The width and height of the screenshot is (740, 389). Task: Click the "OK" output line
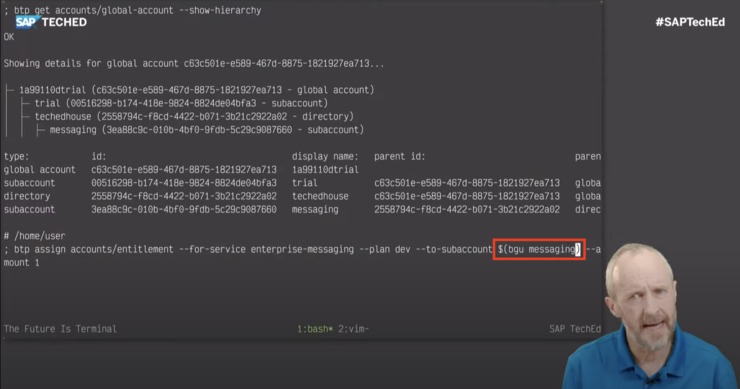point(9,37)
